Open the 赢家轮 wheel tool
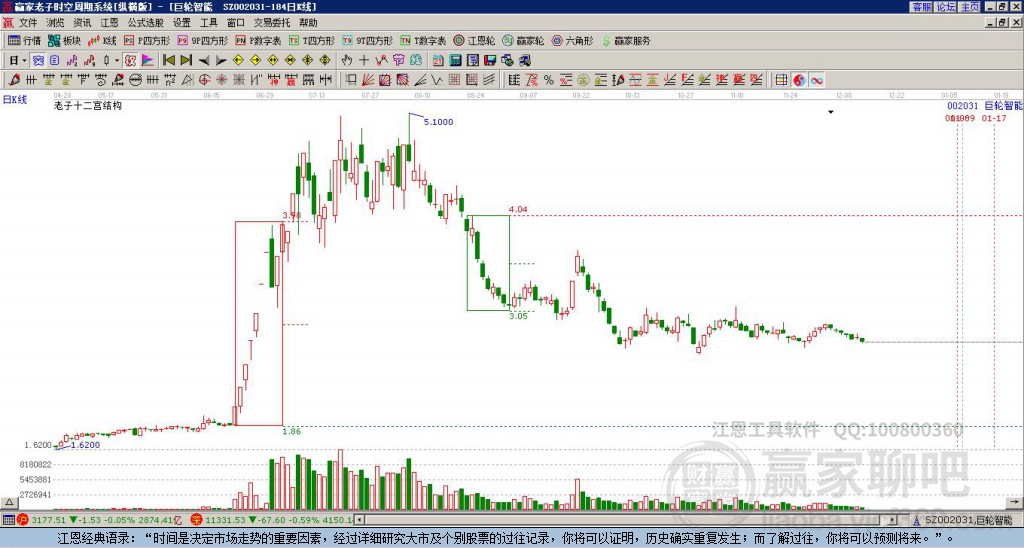 point(524,40)
